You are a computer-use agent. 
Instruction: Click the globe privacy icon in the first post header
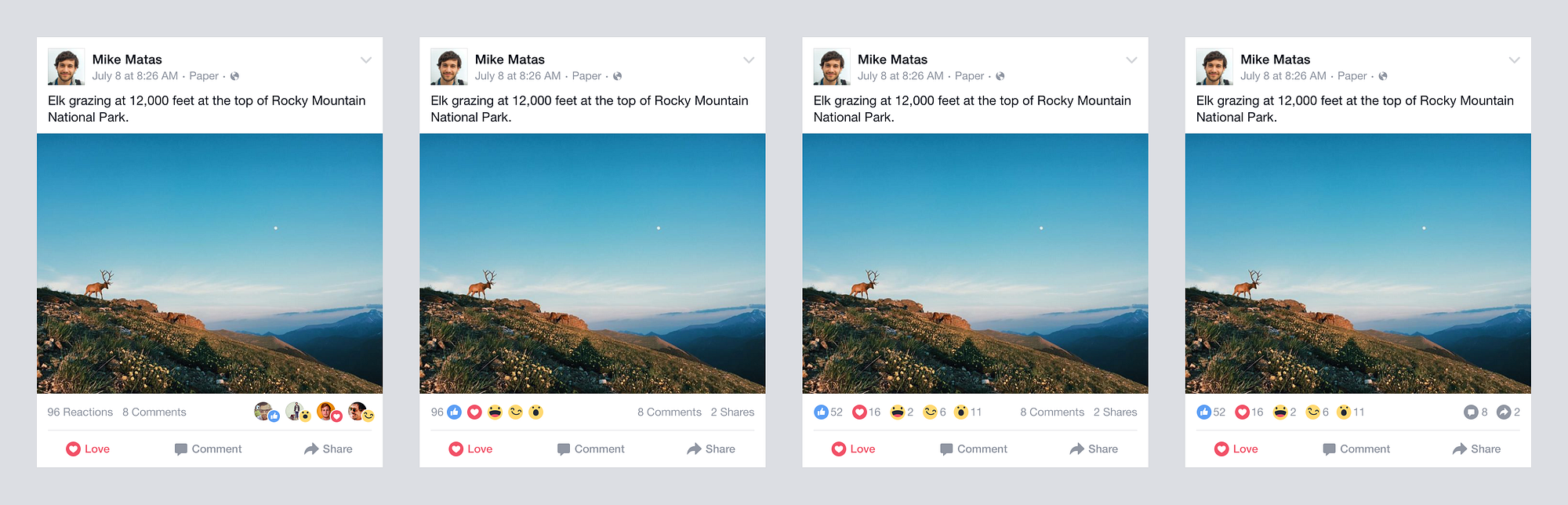point(234,76)
